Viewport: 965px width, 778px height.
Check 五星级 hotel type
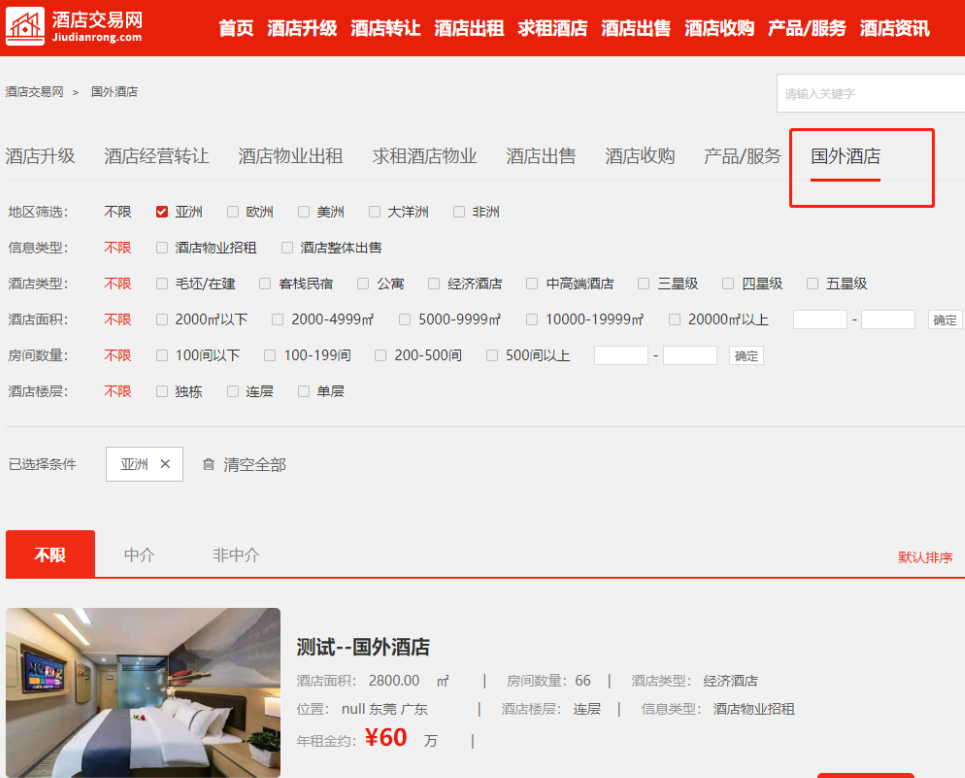coord(812,283)
